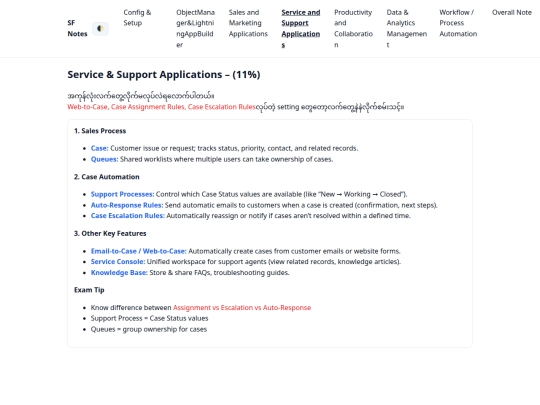Open Data & Analytics Management tab
The image size is (540, 405).
click(407, 29)
